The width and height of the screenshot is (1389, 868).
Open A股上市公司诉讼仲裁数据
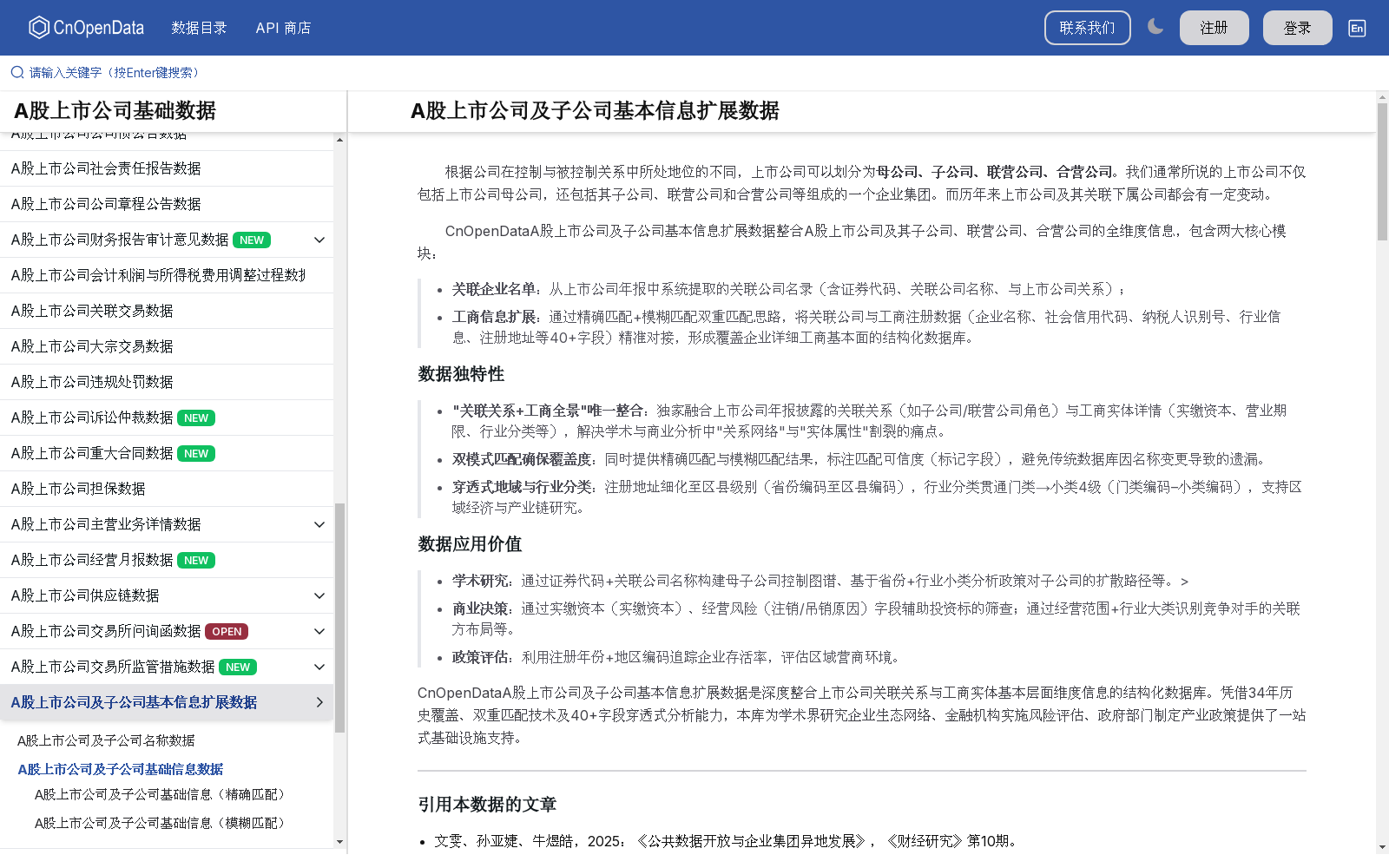coord(167,418)
